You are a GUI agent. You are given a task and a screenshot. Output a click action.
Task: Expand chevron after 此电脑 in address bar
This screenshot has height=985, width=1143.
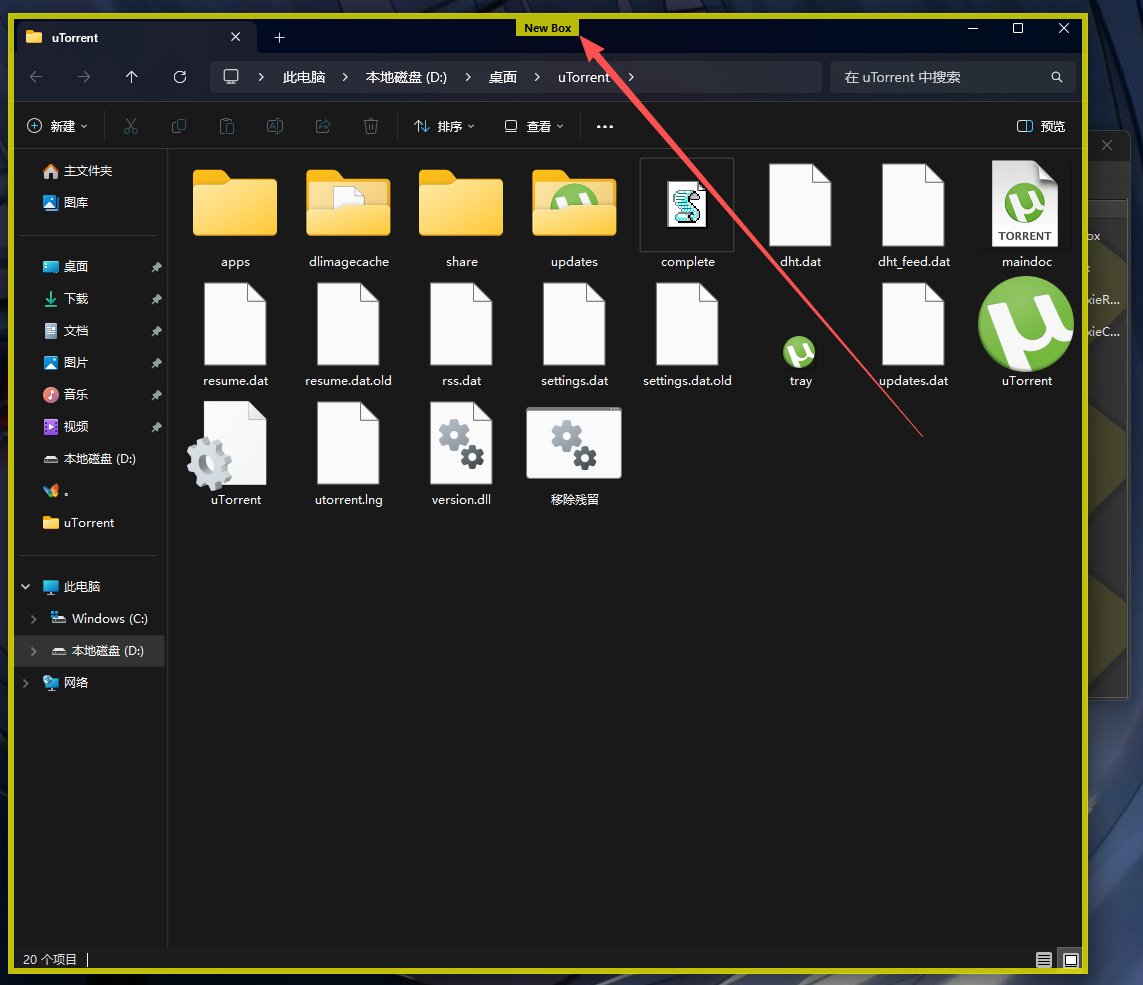[345, 77]
